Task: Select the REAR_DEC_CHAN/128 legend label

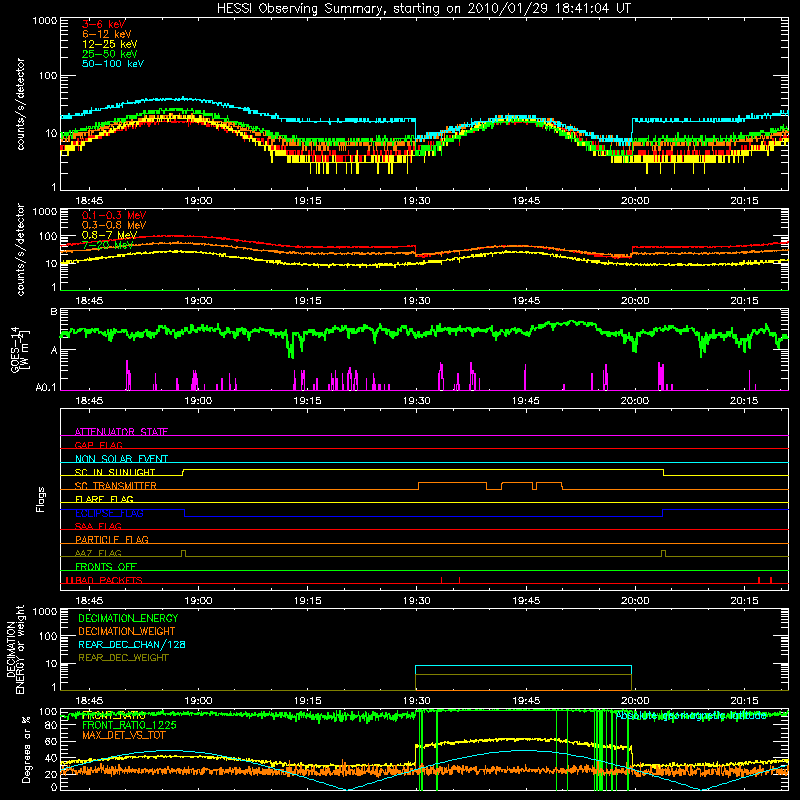Action: coord(132,644)
